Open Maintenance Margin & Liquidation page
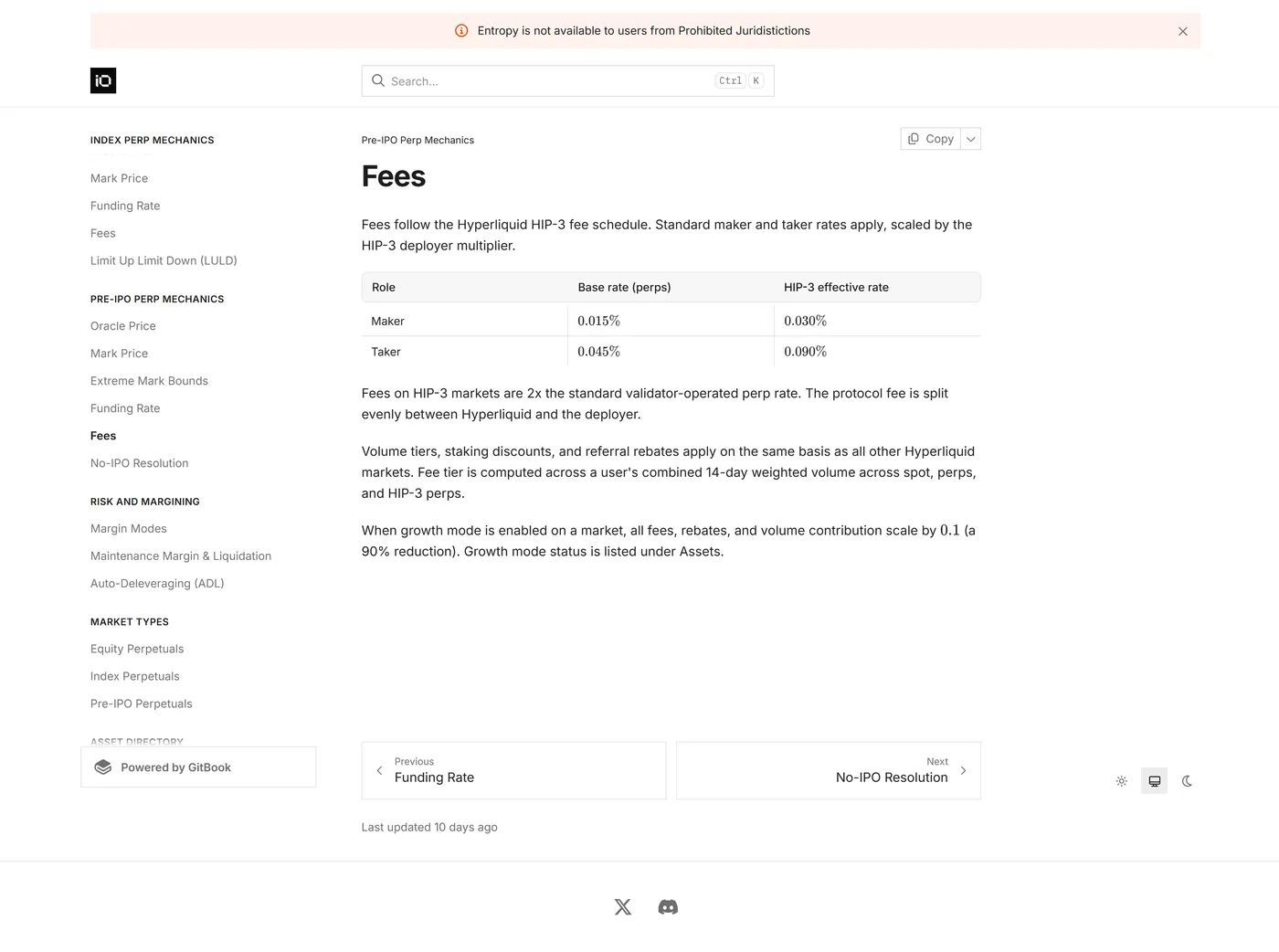Viewport: 1279px width, 952px height. (181, 556)
